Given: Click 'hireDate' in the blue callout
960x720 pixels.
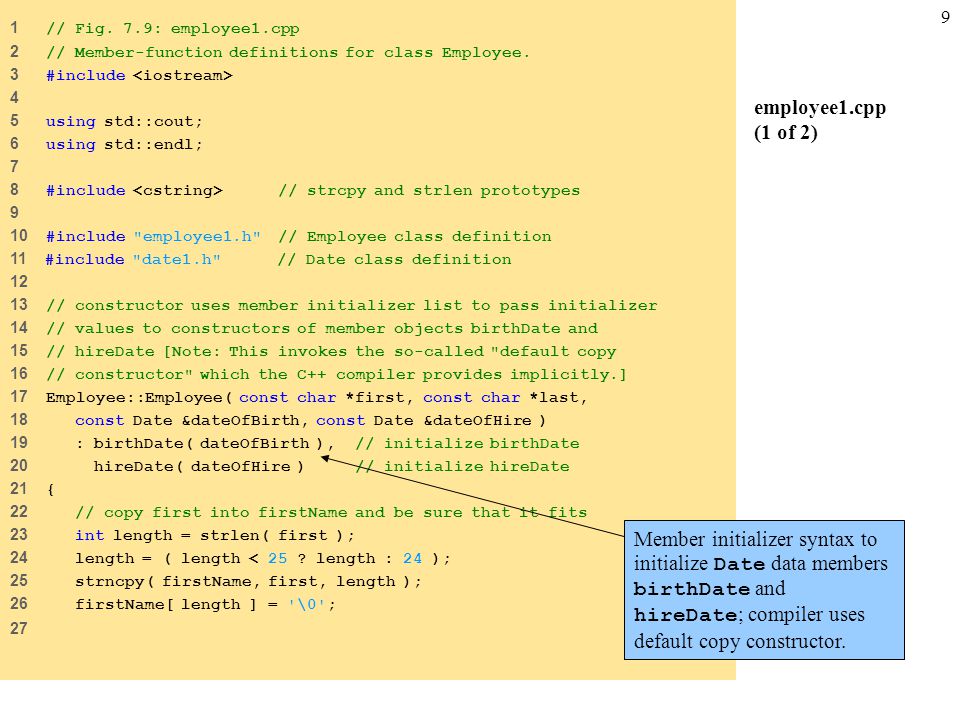Looking at the screenshot, I should tap(685, 615).
